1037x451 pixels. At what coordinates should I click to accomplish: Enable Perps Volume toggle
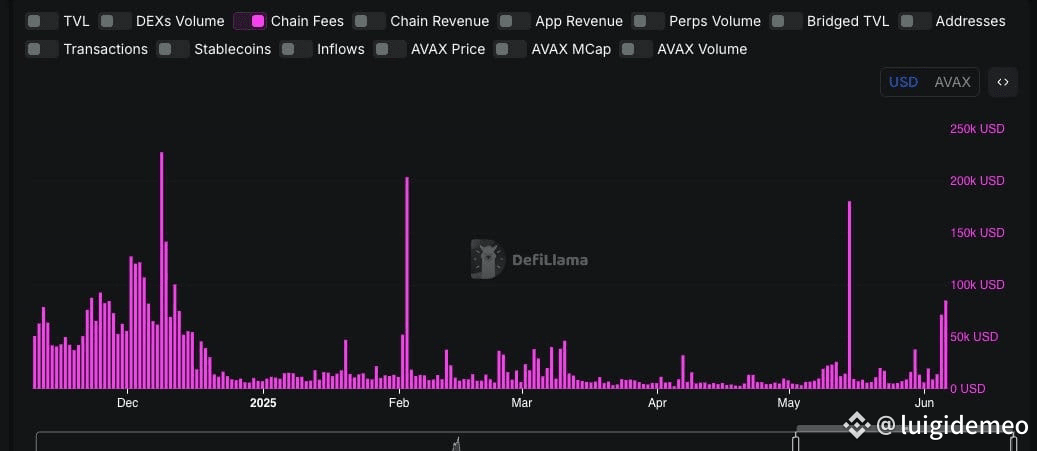(x=648, y=21)
